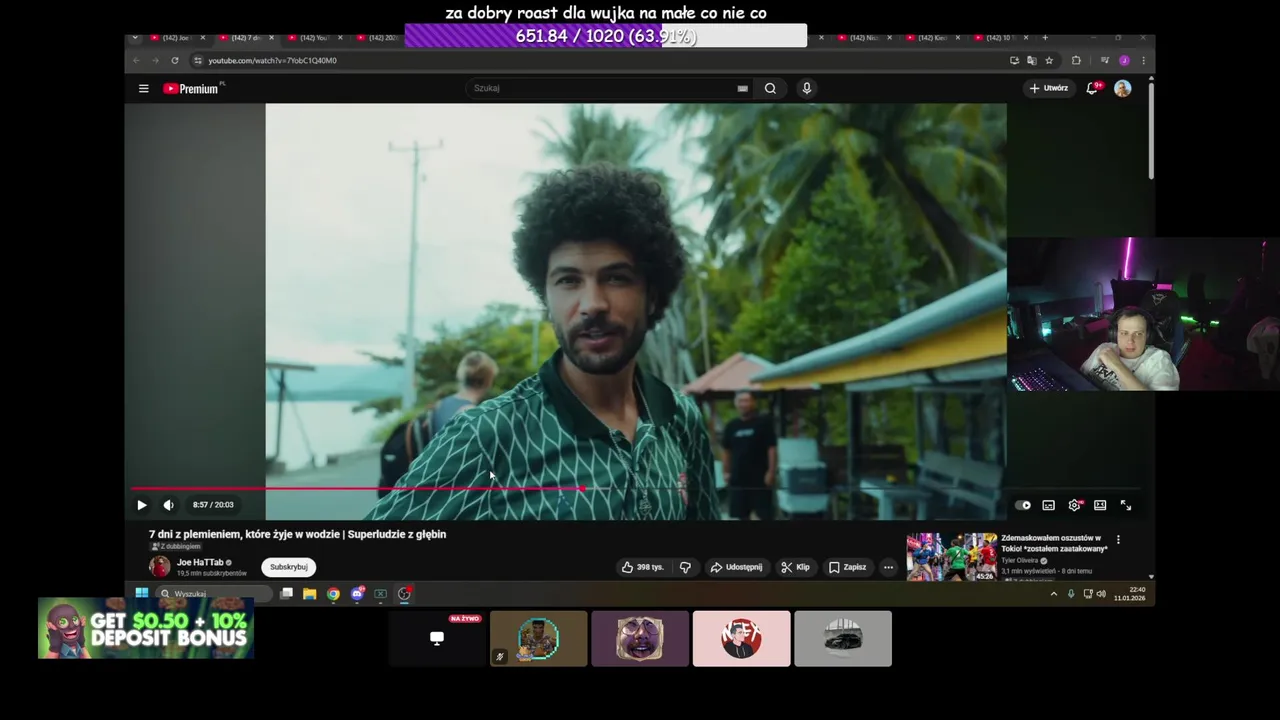This screenshot has height=720, width=1280.
Task: Open options menu for the Tokio recommendation
Action: click(1118, 540)
